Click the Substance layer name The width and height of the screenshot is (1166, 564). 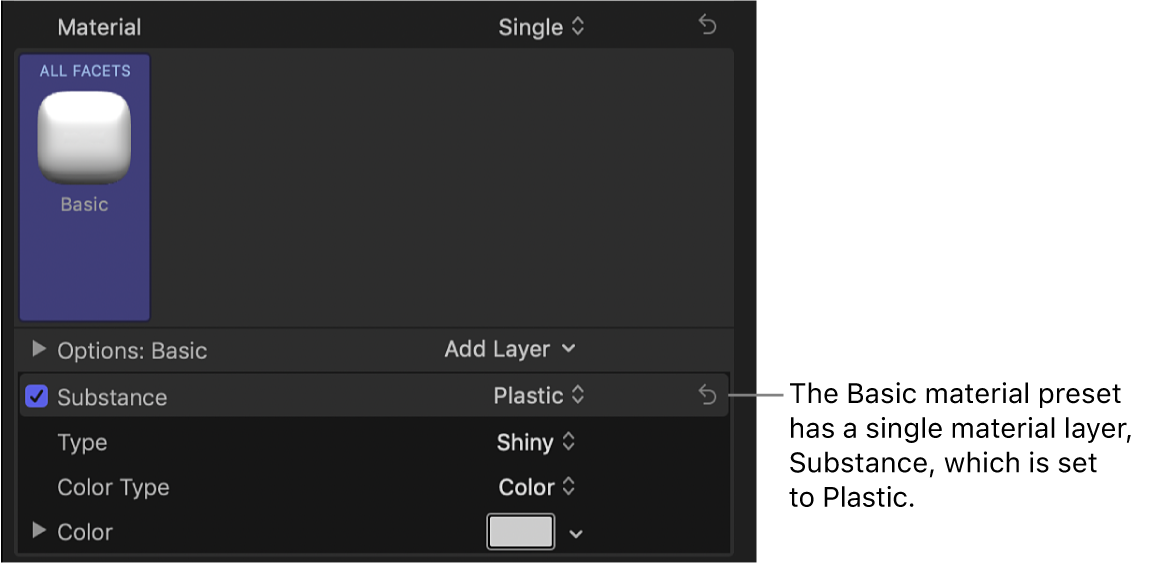(112, 397)
